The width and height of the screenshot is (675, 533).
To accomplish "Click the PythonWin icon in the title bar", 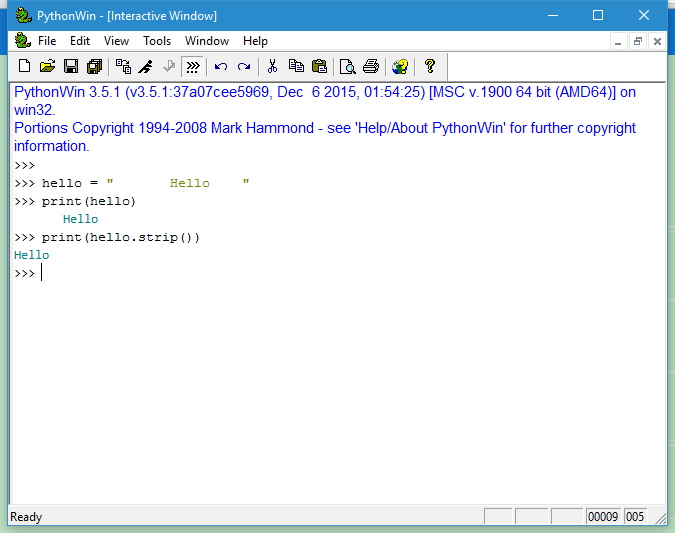I will coord(24,15).
